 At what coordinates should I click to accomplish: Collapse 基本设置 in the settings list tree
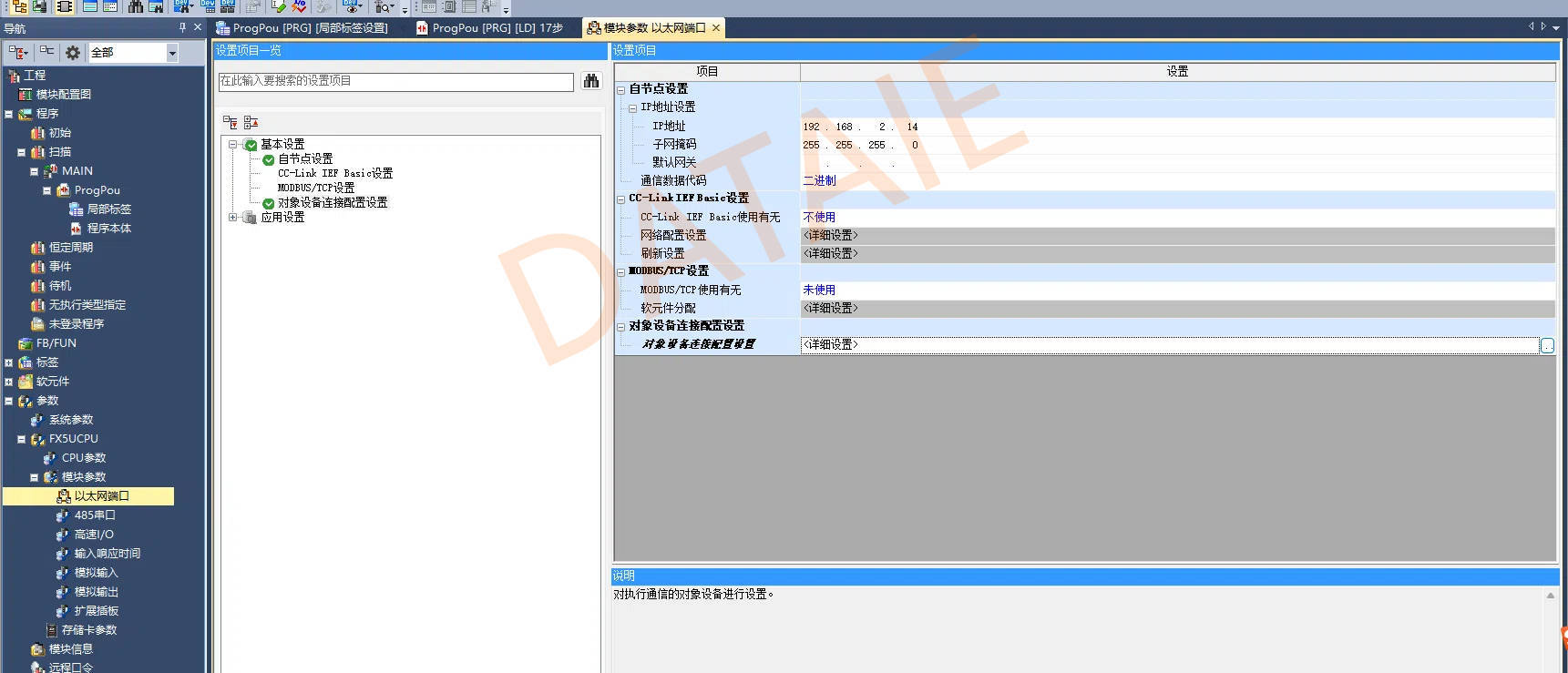232,144
